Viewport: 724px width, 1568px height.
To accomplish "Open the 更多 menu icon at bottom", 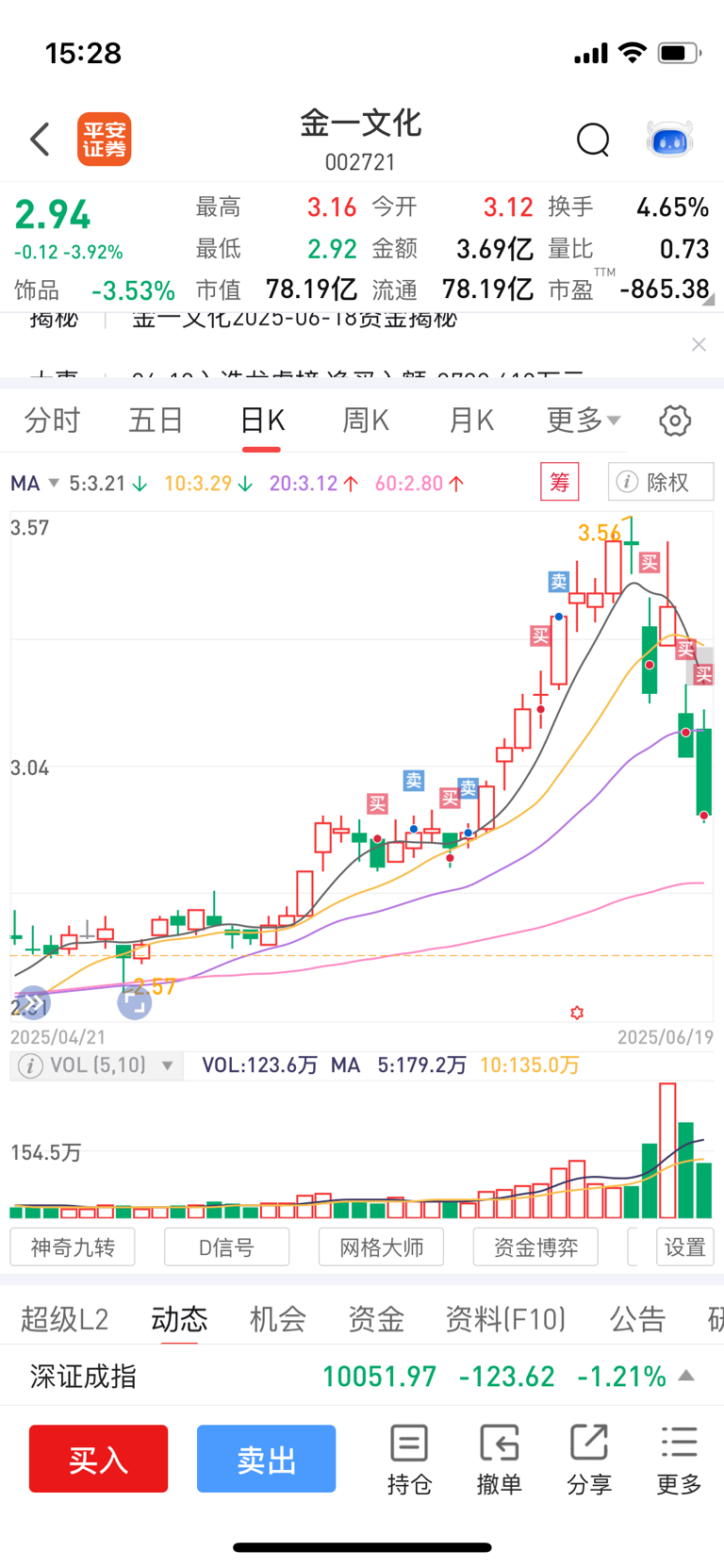I will pyautogui.click(x=680, y=1460).
